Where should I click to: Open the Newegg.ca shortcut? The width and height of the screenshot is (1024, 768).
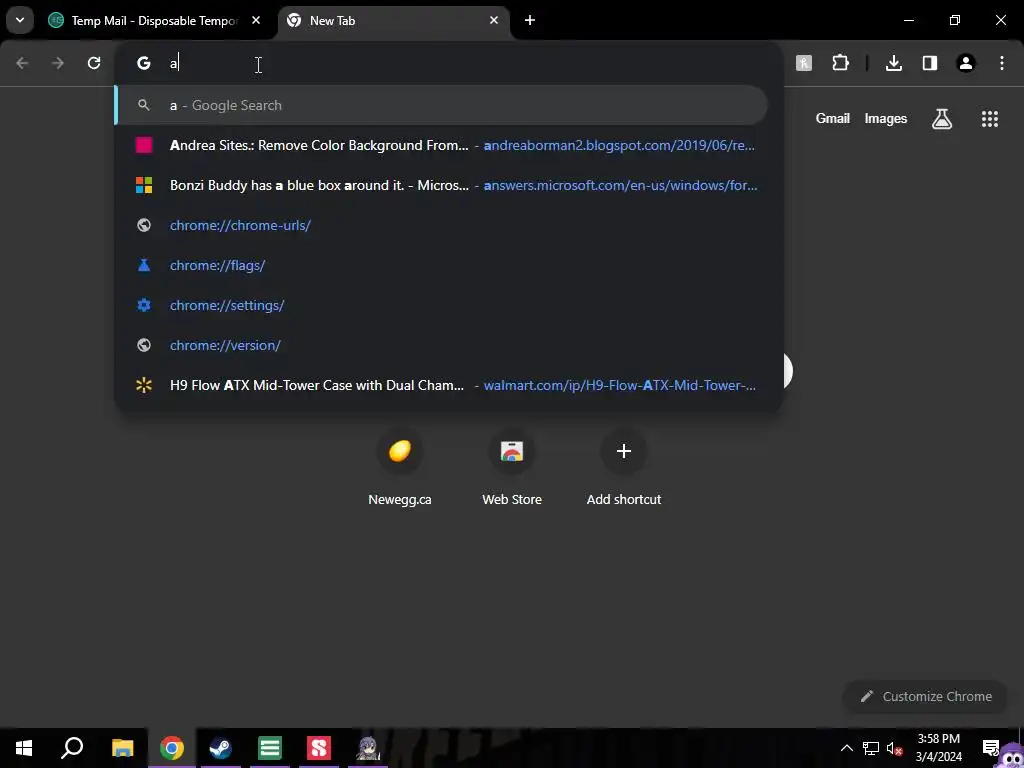point(400,469)
